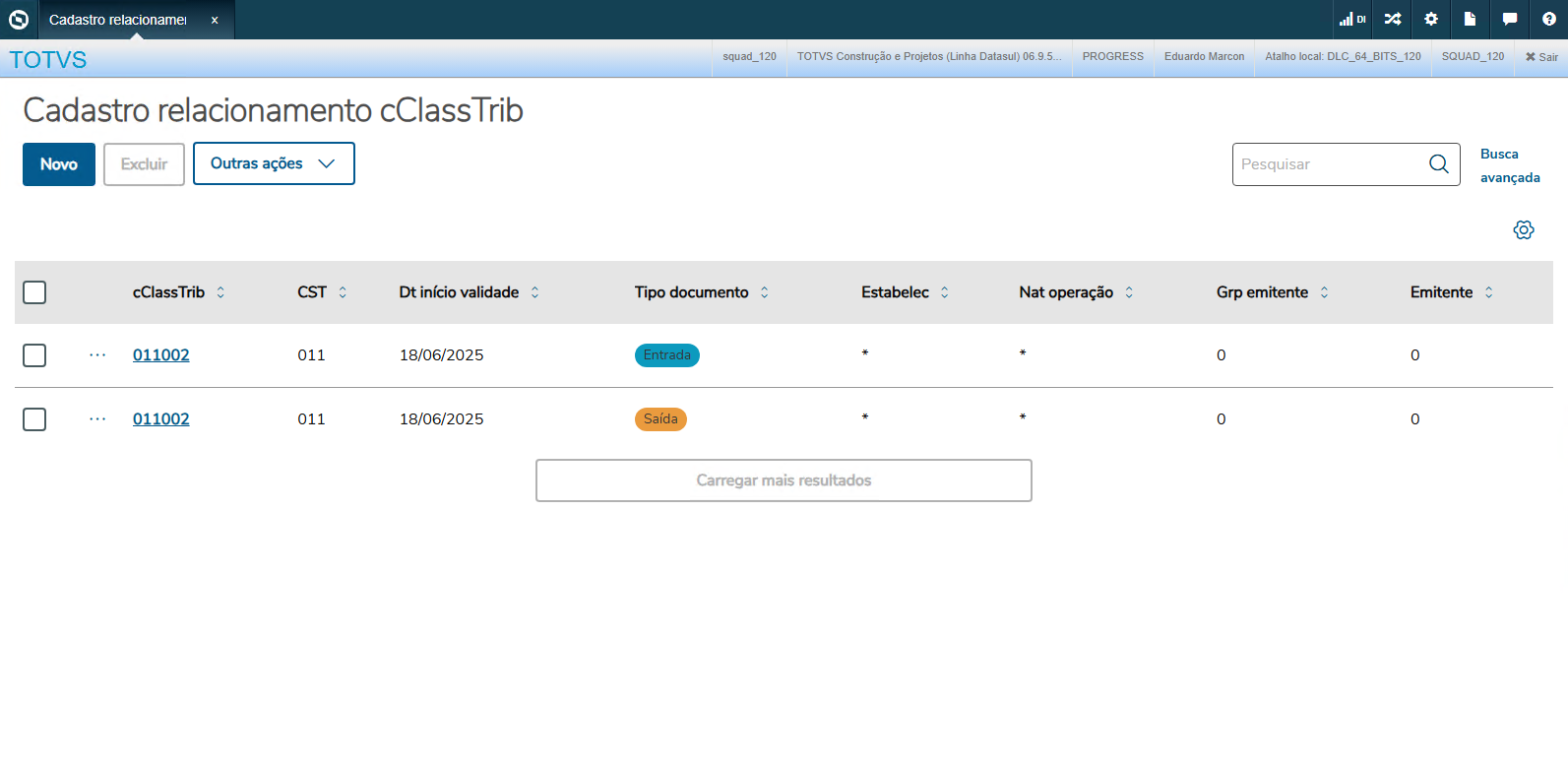
Task: Click CST value 011 in Entrada row
Action: [x=311, y=355]
